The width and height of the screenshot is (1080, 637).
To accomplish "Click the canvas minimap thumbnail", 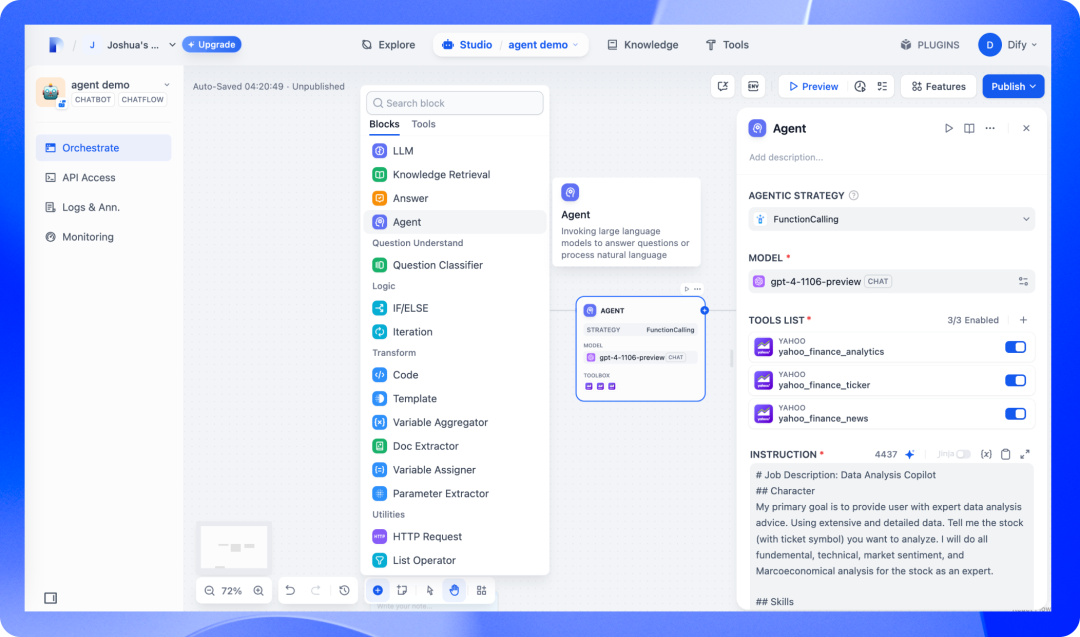I will click(x=234, y=547).
